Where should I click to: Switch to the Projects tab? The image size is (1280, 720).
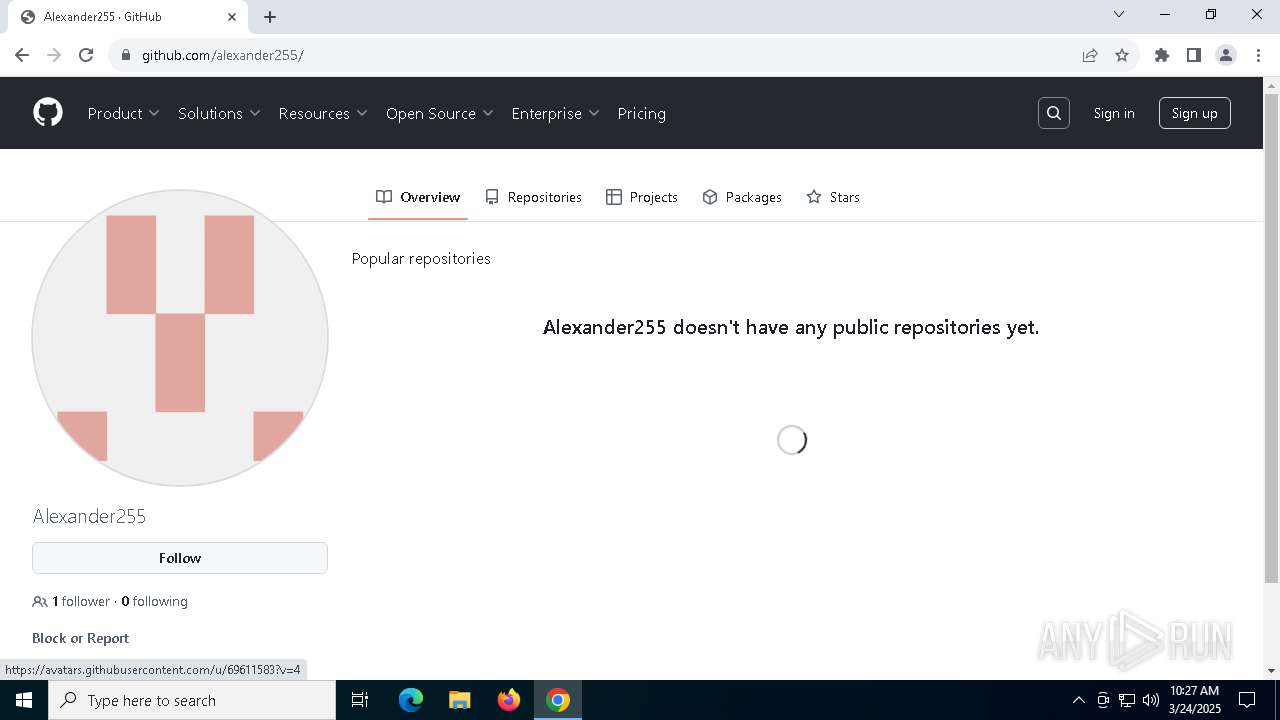coord(642,197)
